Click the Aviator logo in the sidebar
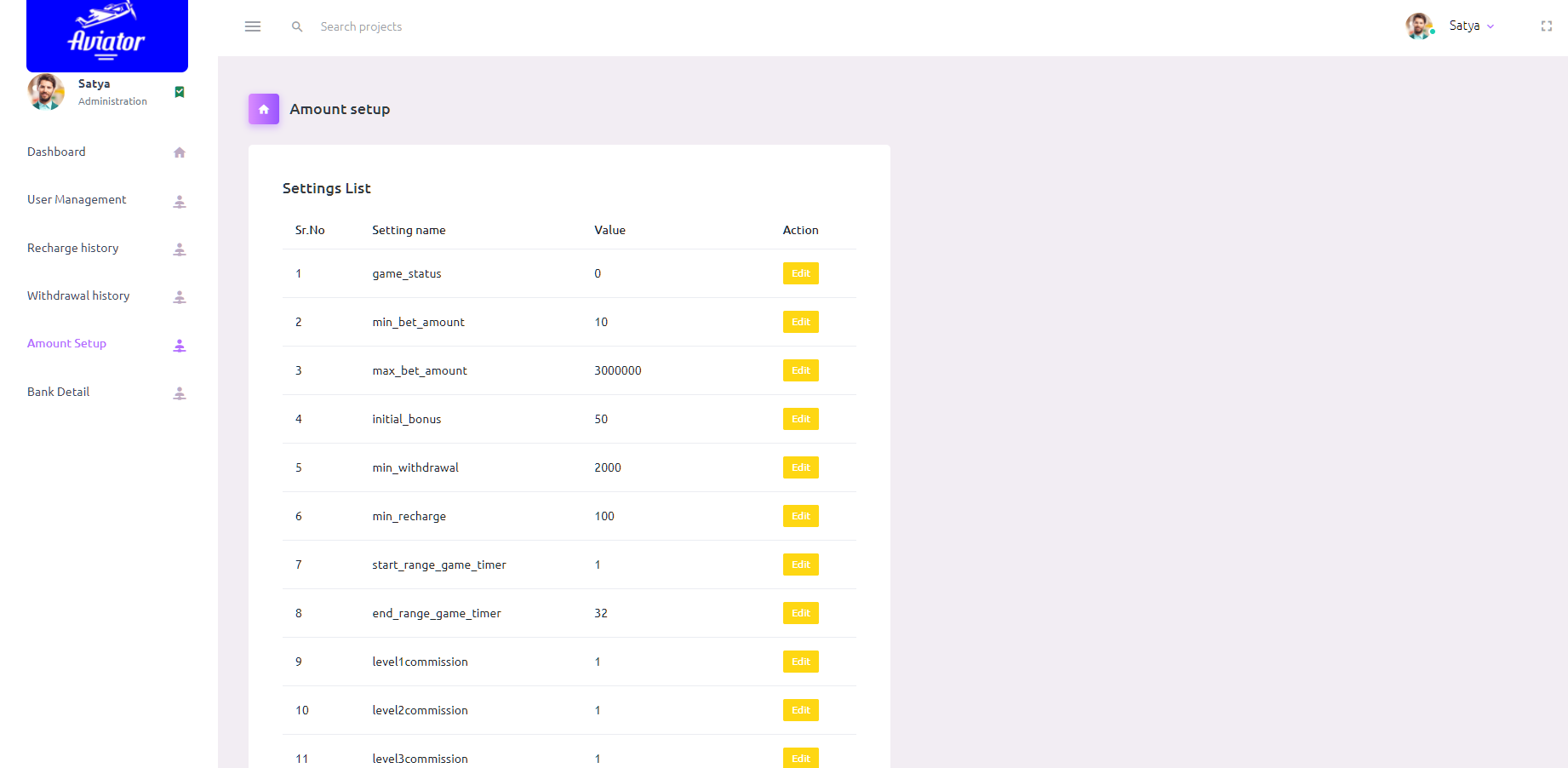The image size is (1568, 768). [107, 36]
